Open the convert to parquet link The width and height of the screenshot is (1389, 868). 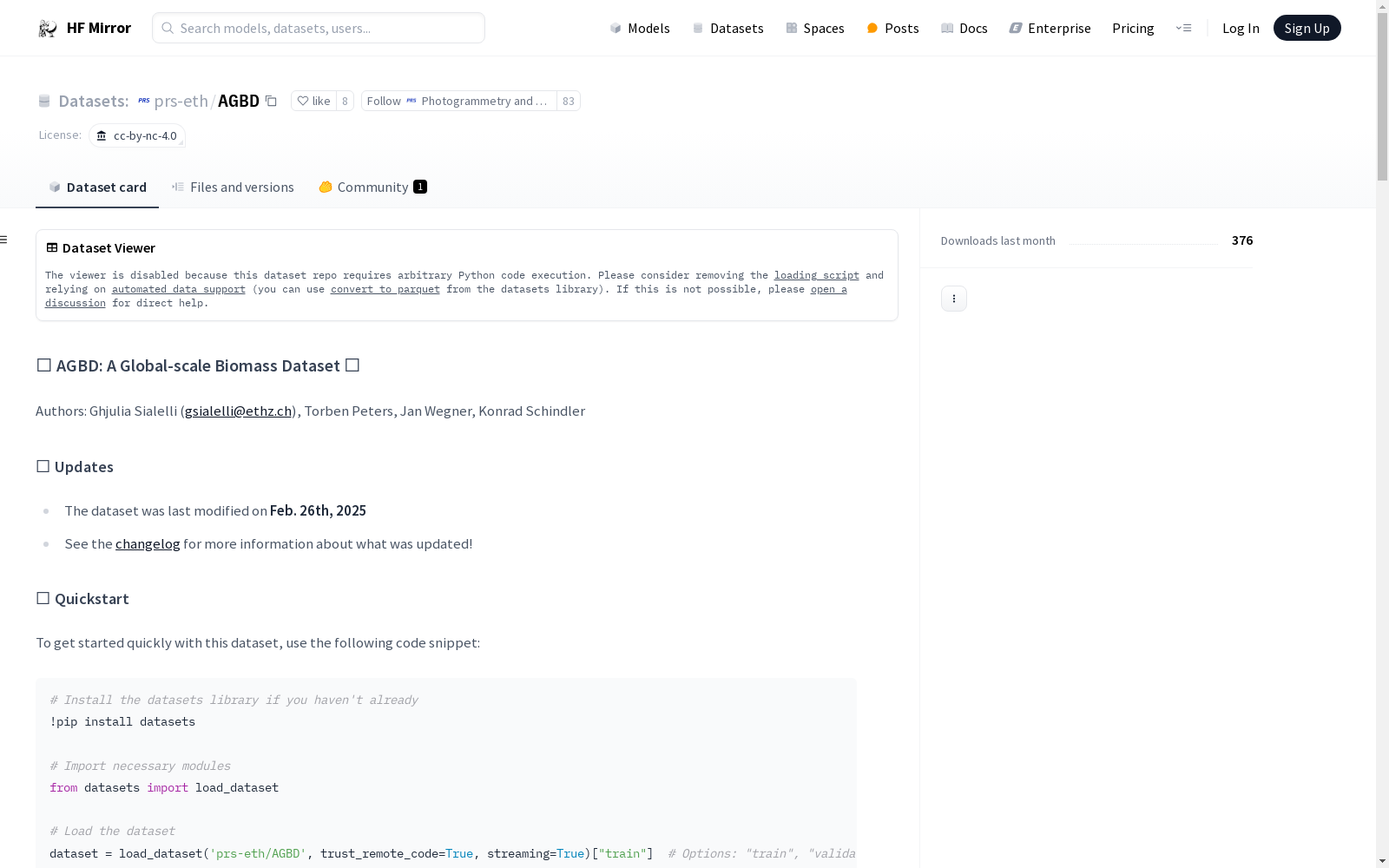385,289
